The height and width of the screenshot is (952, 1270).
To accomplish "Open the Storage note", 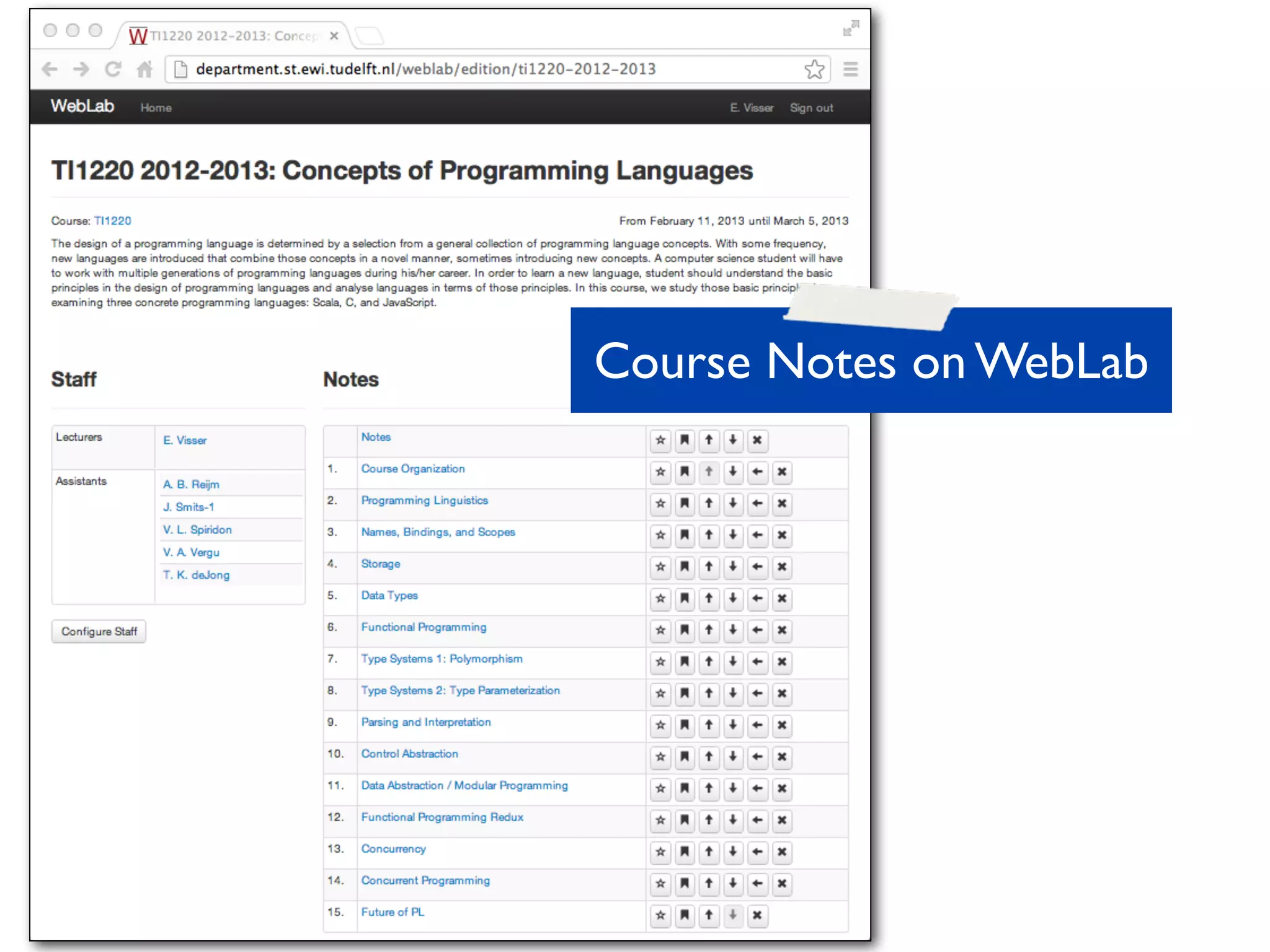I will [381, 564].
